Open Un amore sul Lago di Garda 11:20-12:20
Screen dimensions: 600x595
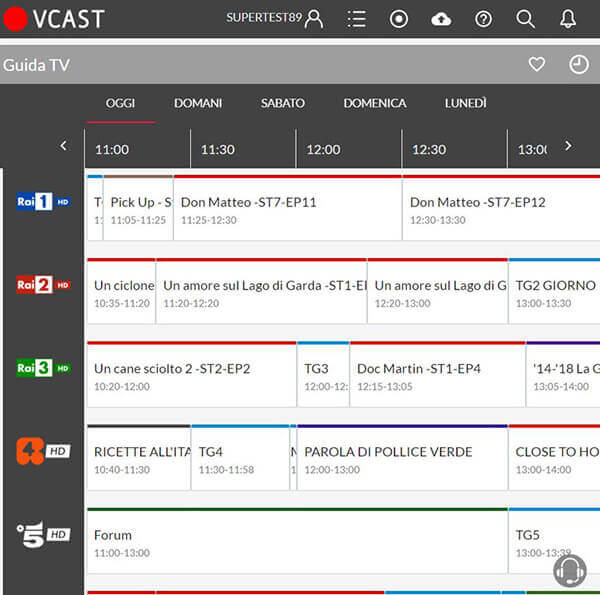(x=261, y=292)
